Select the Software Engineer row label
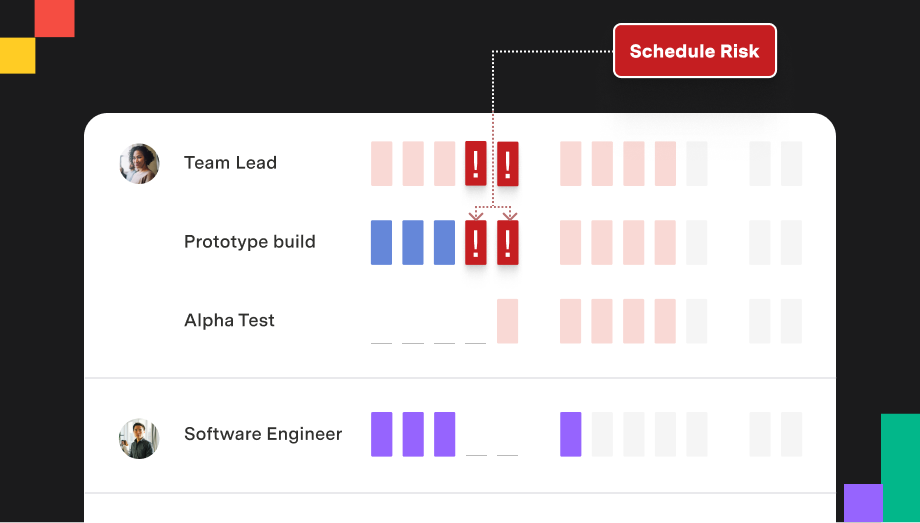This screenshot has height=523, width=920. [263, 434]
